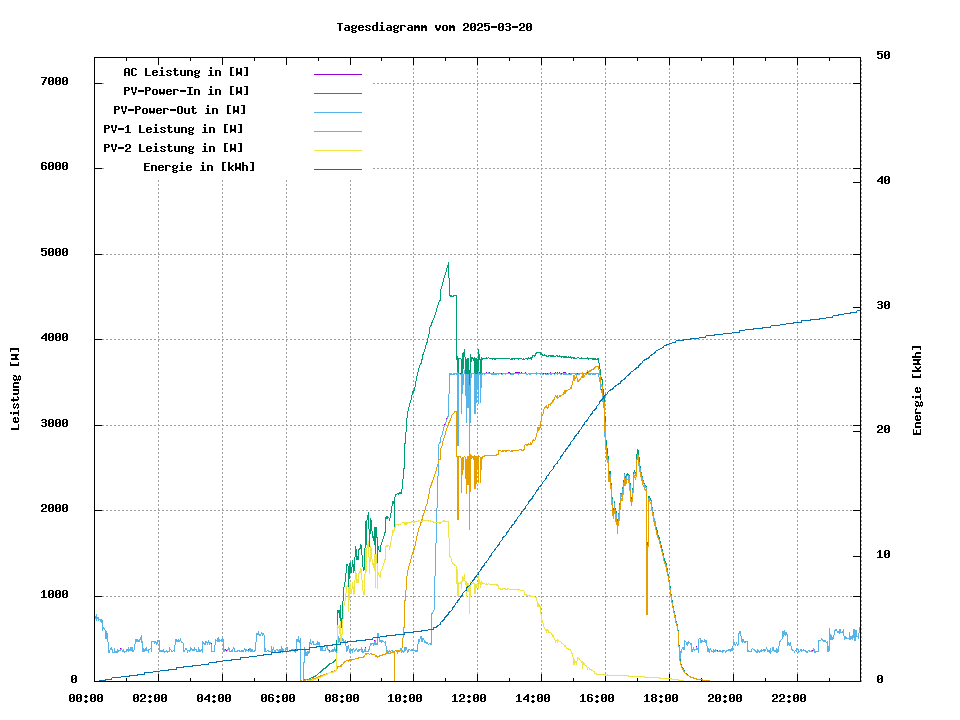Screen dimensions: 960x720
Task: Click the 5000 tick label on the power axis
Action: point(54,253)
